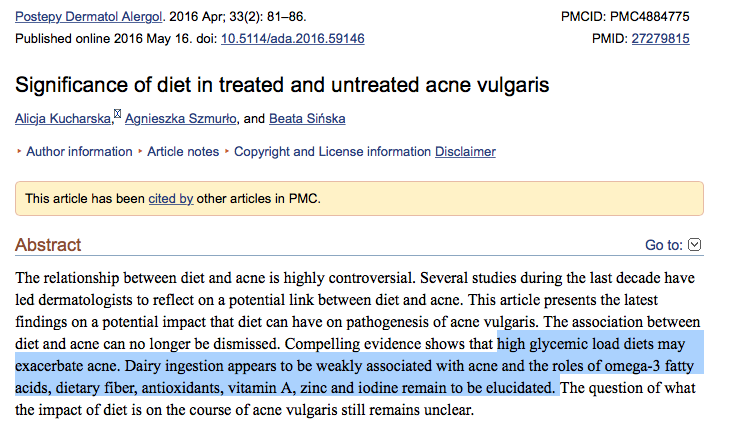Open the Go to section dropdown arrow
The width and height of the screenshot is (730, 430).
pyautogui.click(x=696, y=244)
